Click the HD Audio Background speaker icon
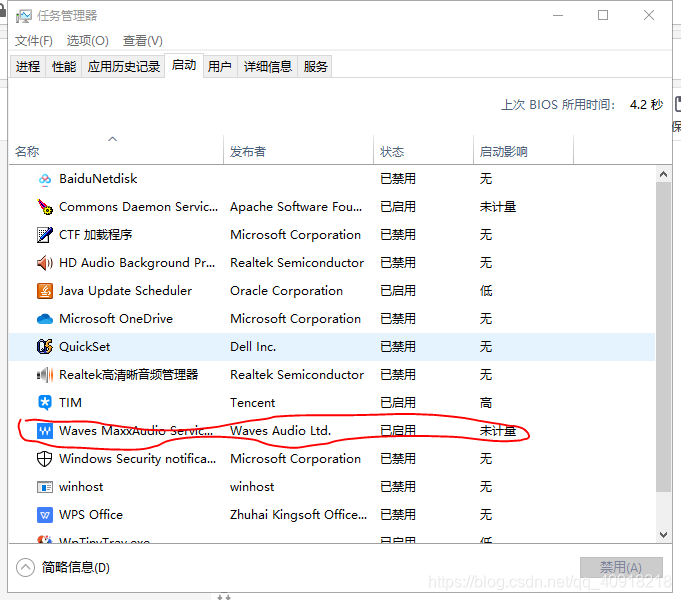The width and height of the screenshot is (681, 600). point(45,263)
